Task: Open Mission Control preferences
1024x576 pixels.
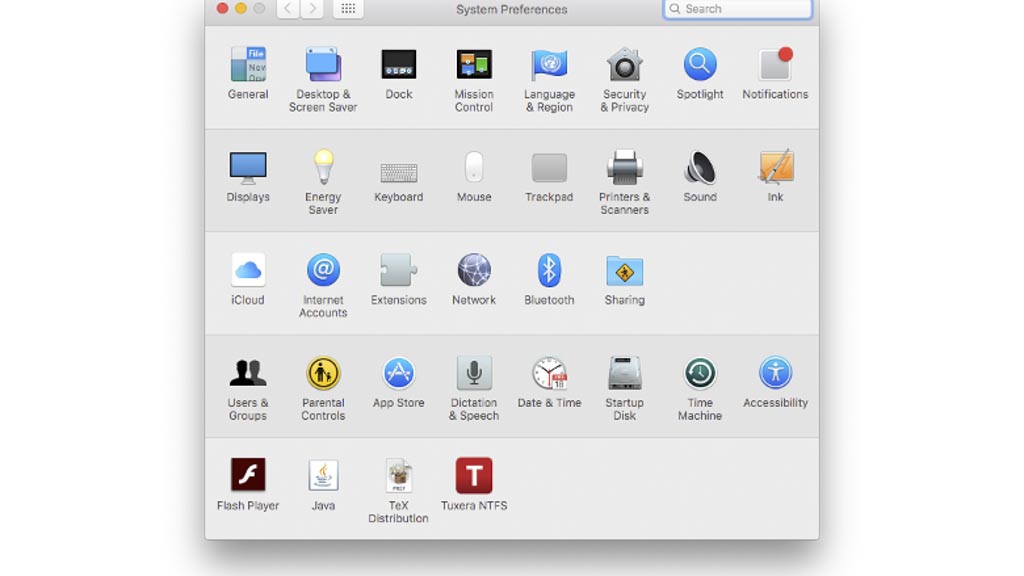Action: pos(474,65)
